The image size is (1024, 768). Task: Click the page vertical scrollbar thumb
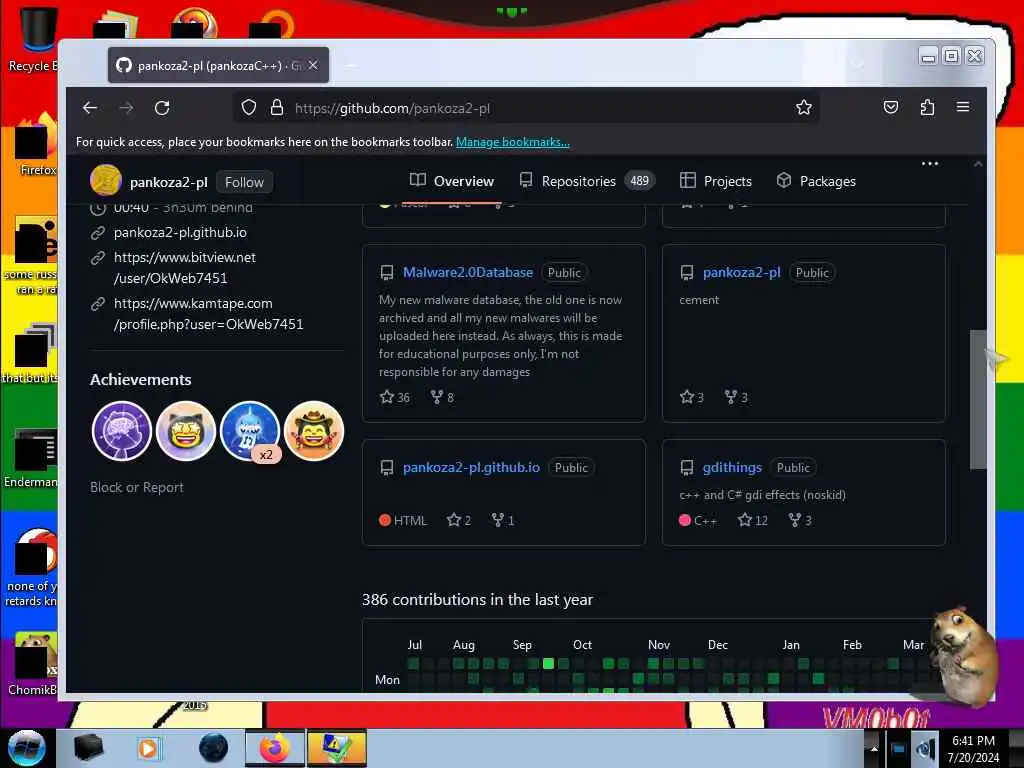(x=977, y=399)
